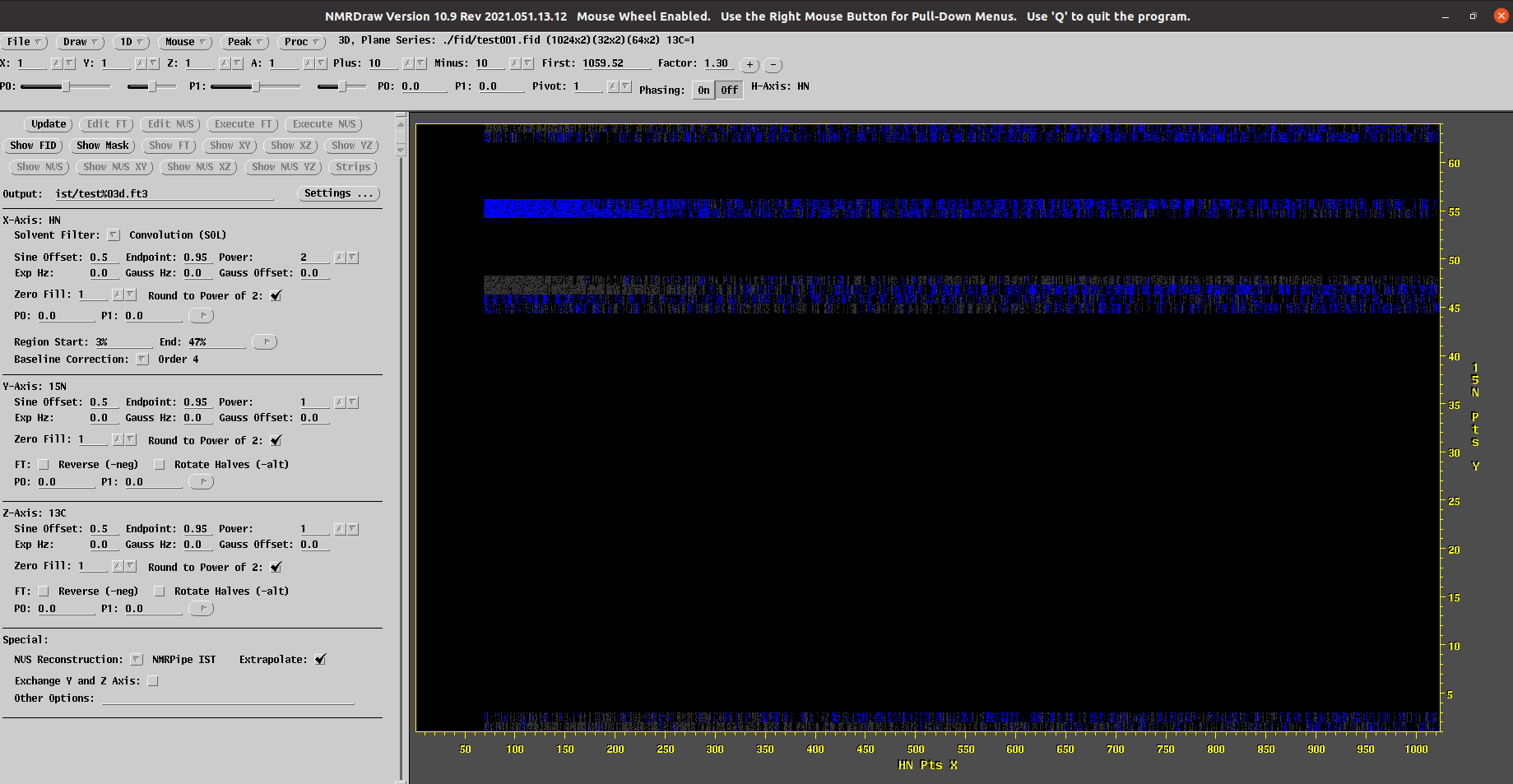The height and width of the screenshot is (784, 1513).
Task: Click the arrow button beside Region End field
Action: (x=264, y=342)
